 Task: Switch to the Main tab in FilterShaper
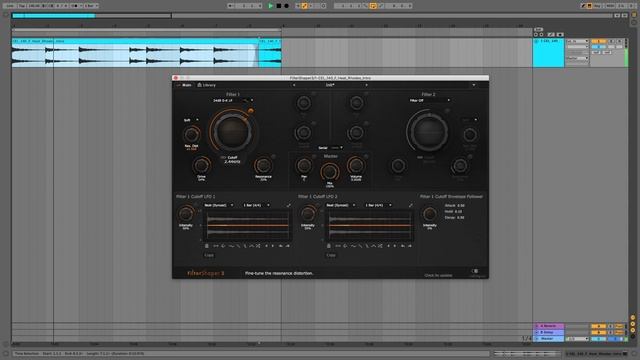coord(184,85)
